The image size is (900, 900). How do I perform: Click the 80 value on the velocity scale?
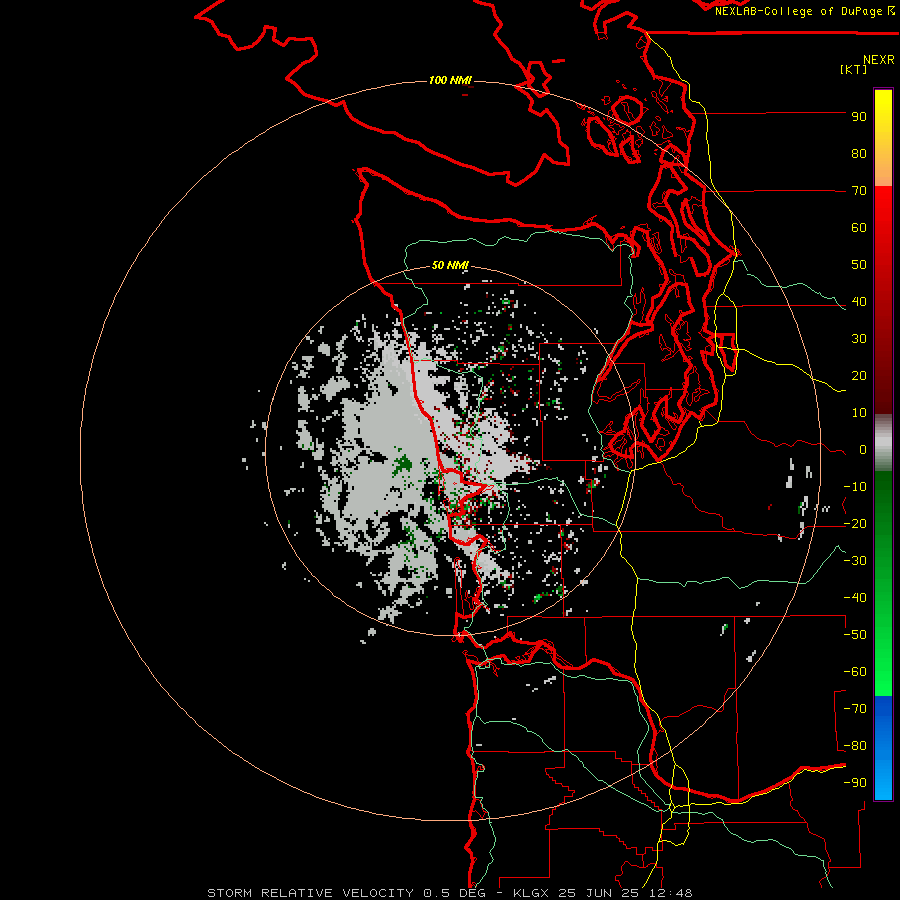point(859,154)
